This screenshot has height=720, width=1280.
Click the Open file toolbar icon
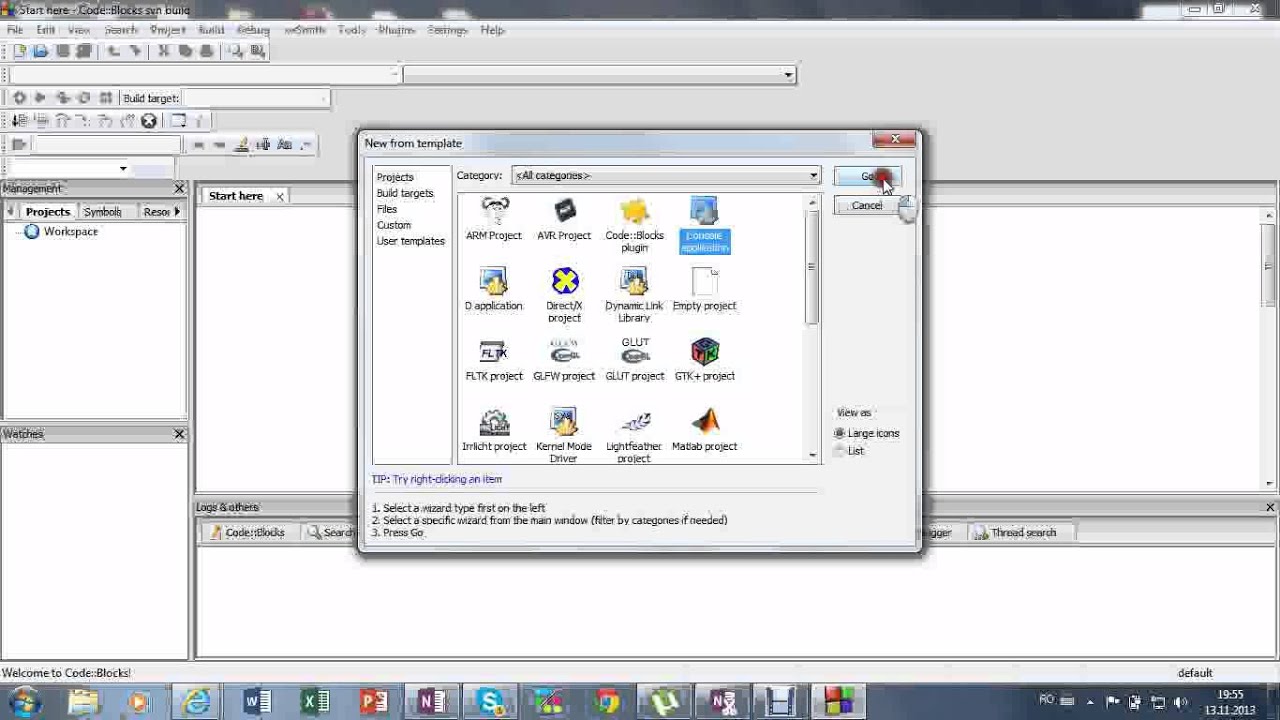(x=41, y=51)
